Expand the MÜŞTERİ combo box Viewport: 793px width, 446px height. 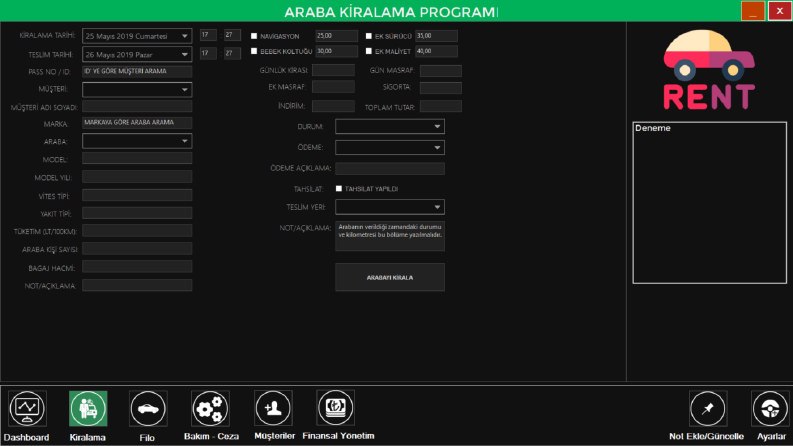pyautogui.click(x=137, y=90)
